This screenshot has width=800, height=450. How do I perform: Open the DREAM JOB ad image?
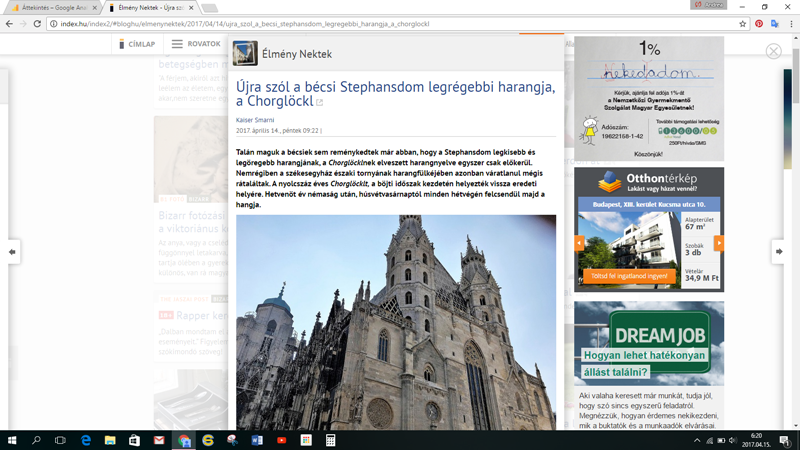pyautogui.click(x=649, y=343)
